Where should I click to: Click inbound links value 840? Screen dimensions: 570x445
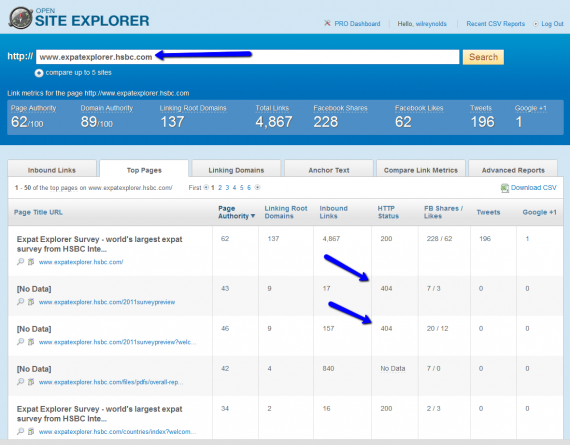[x=328, y=369]
